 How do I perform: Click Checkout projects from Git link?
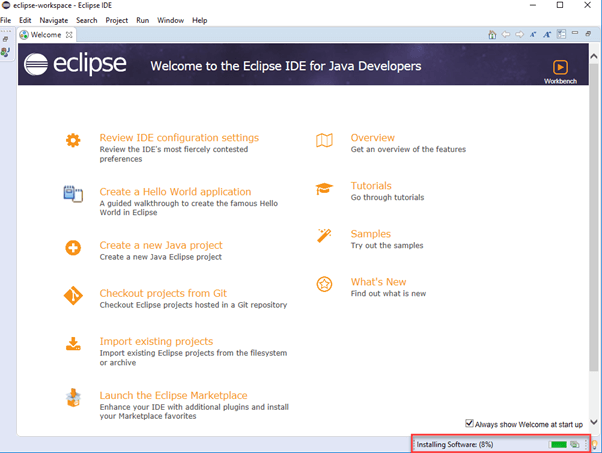click(x=163, y=293)
